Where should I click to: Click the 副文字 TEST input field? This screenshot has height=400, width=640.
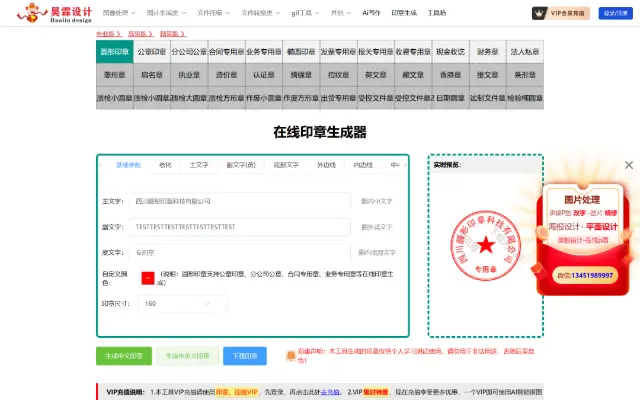[x=240, y=227]
